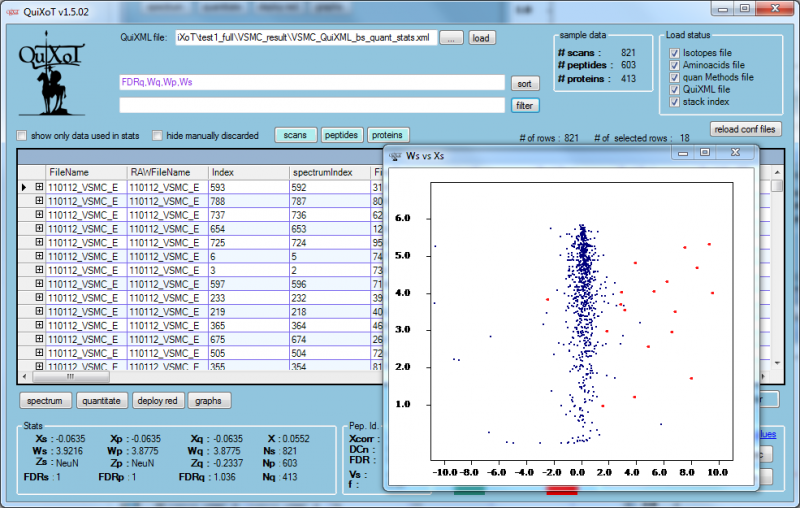Toggle hide manually discarded checkbox

(157, 135)
